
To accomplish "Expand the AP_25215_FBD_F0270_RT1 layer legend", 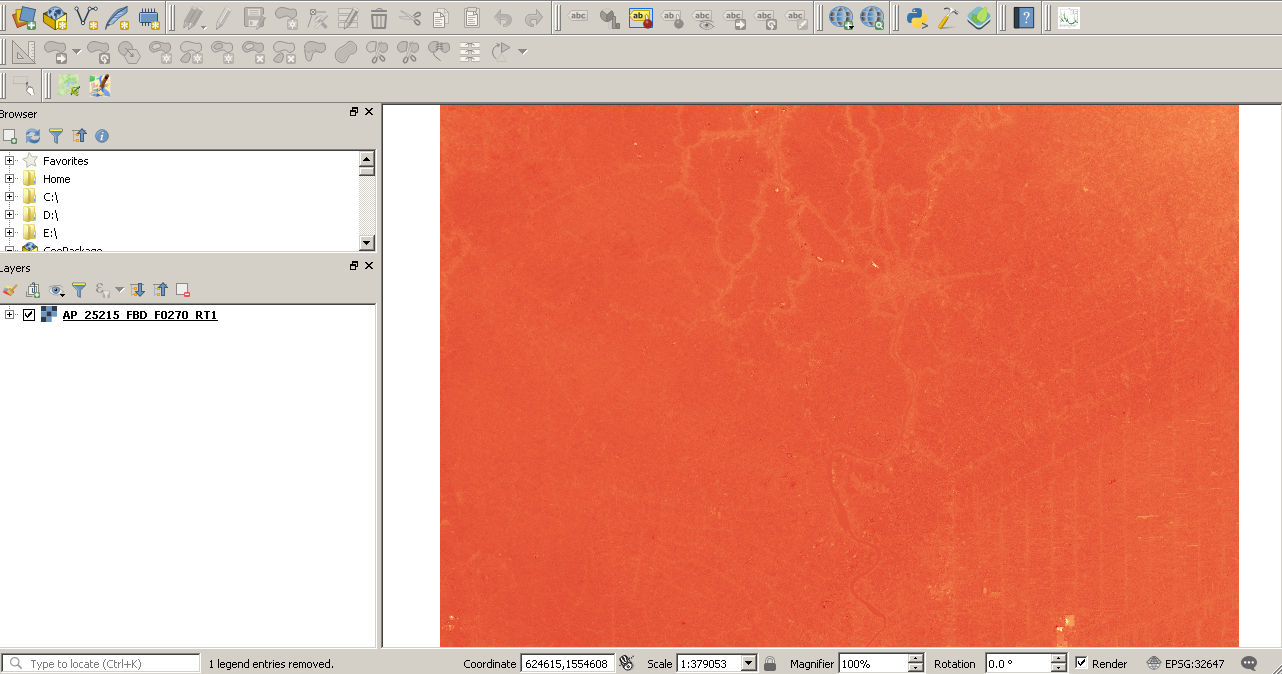I will pyautogui.click(x=10, y=315).
